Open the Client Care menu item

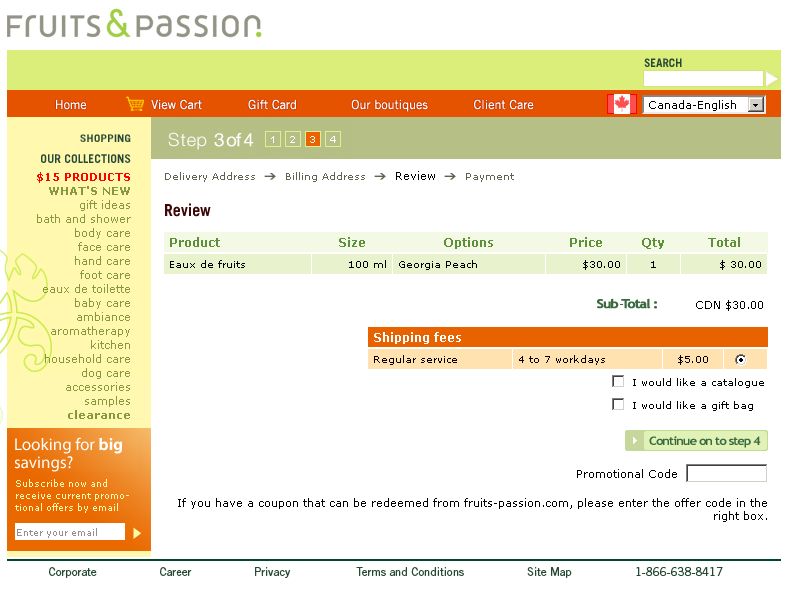[503, 105]
